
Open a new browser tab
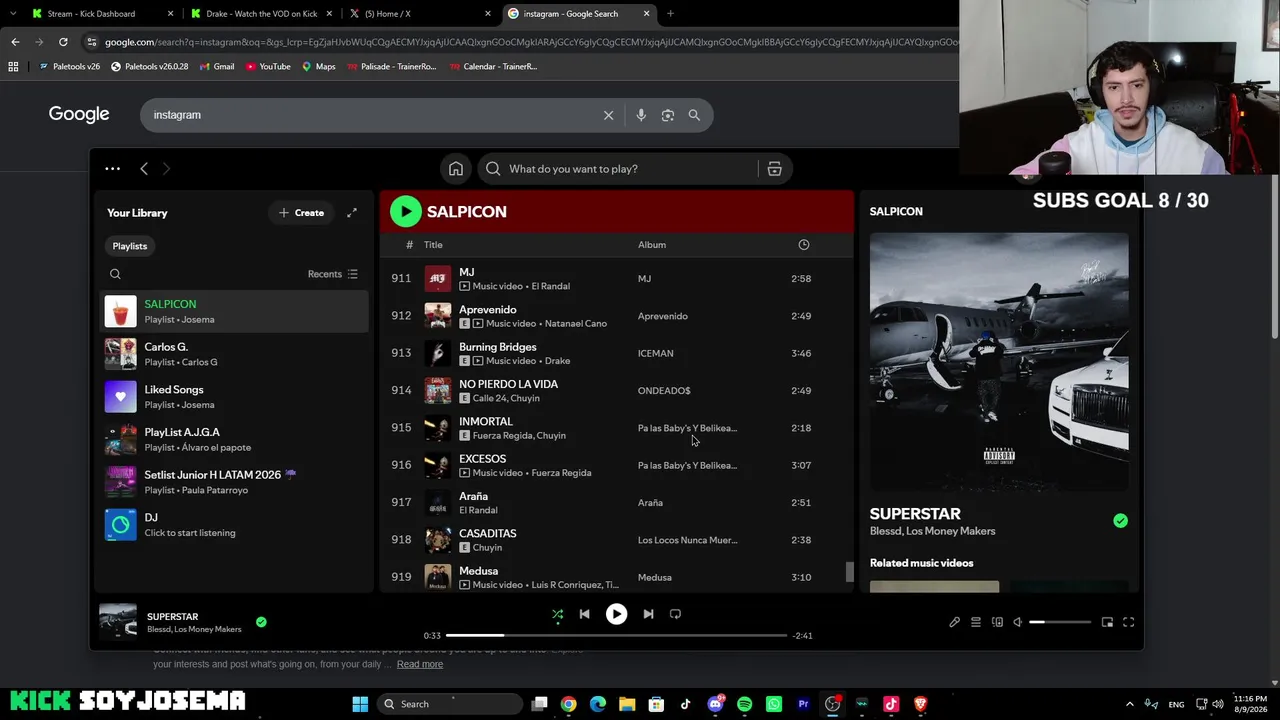pos(670,14)
